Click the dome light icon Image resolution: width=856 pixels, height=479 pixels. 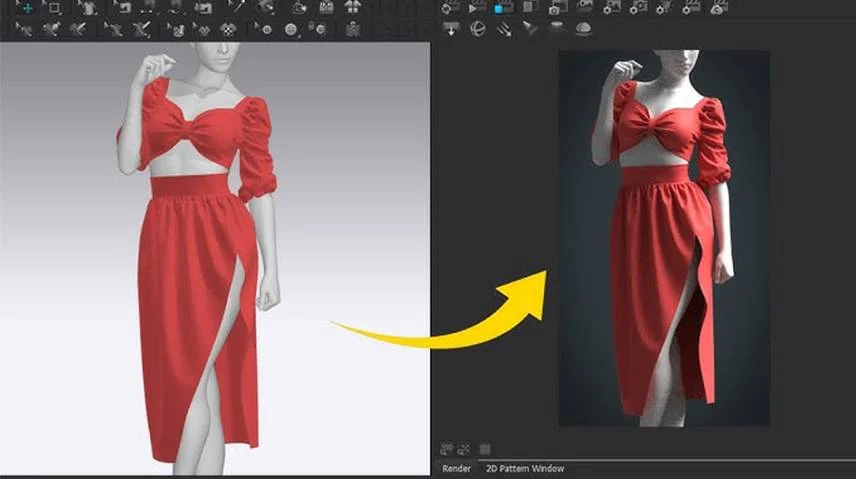pyautogui.click(x=583, y=28)
